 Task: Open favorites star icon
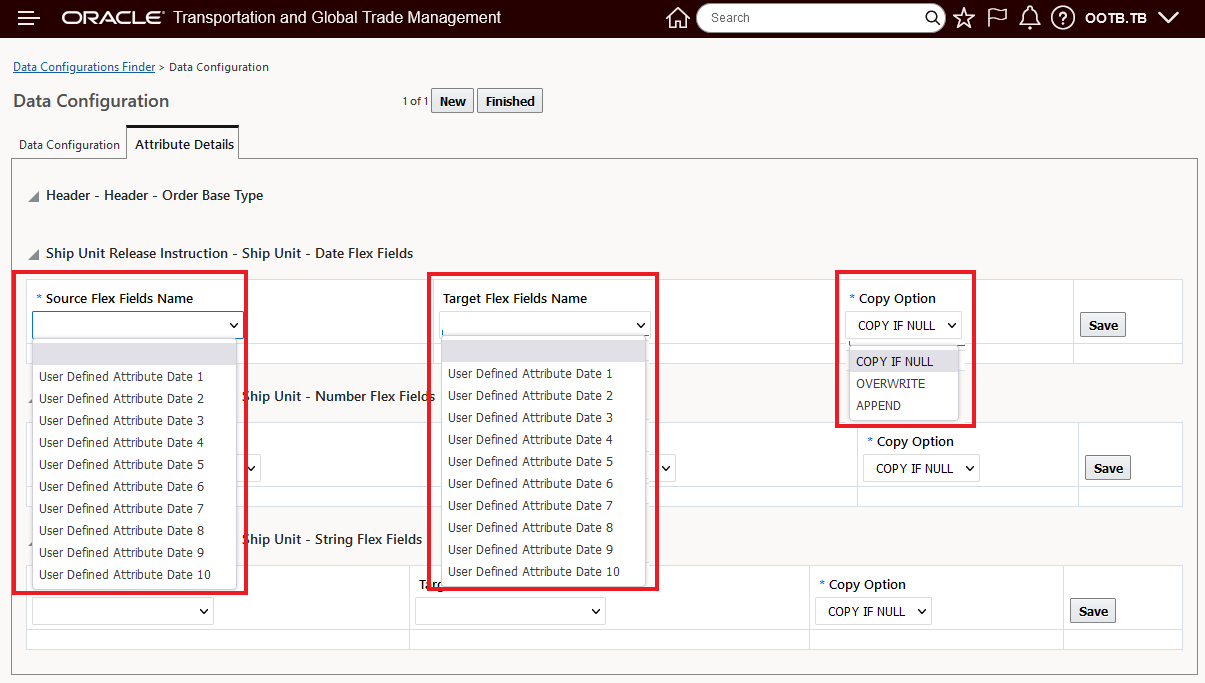pyautogui.click(x=964, y=18)
